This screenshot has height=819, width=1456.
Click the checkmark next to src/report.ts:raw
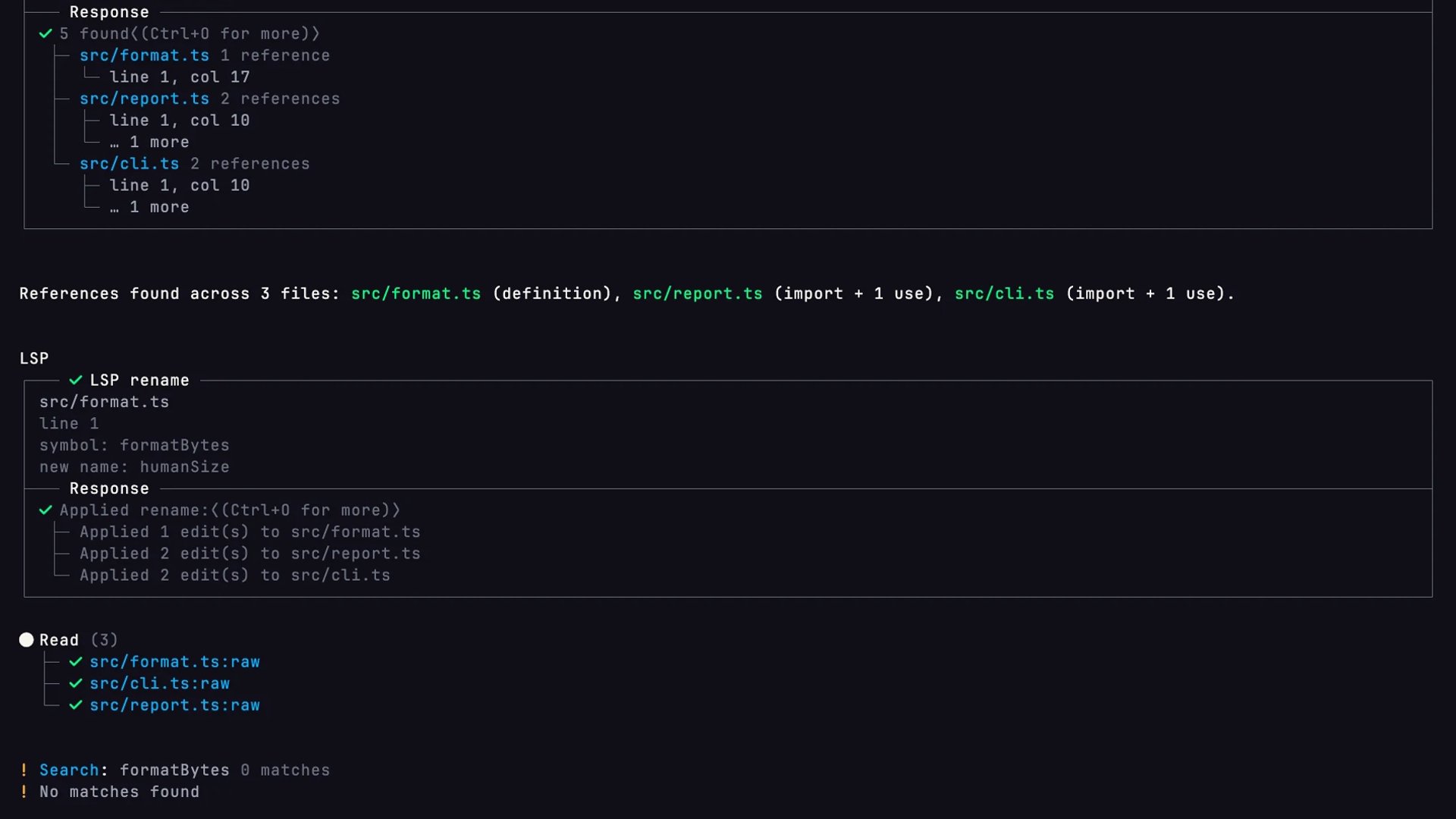coord(76,705)
